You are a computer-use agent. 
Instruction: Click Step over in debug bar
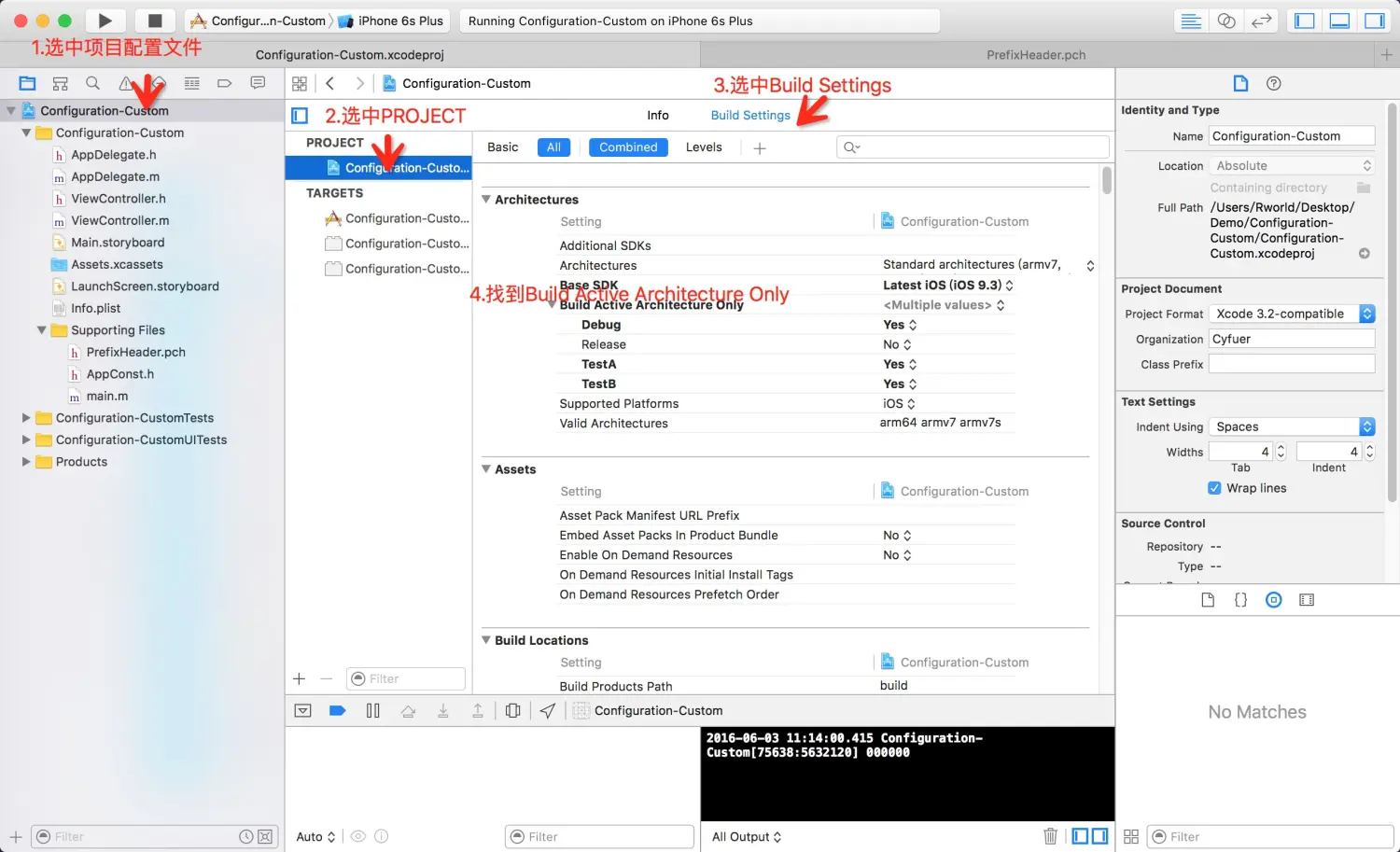[408, 710]
